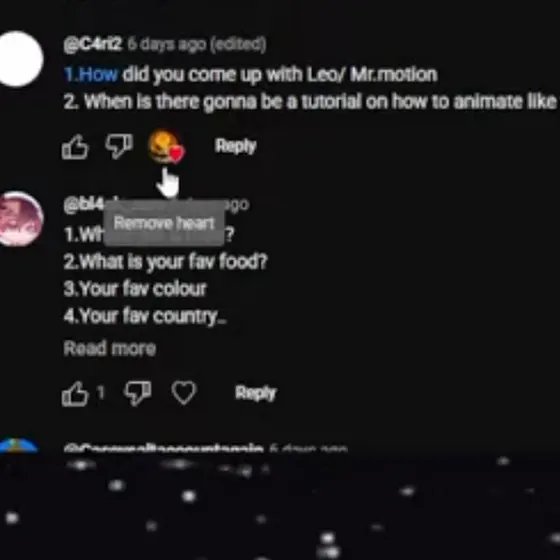Open @C4ri2's white profile avatar

(21, 59)
